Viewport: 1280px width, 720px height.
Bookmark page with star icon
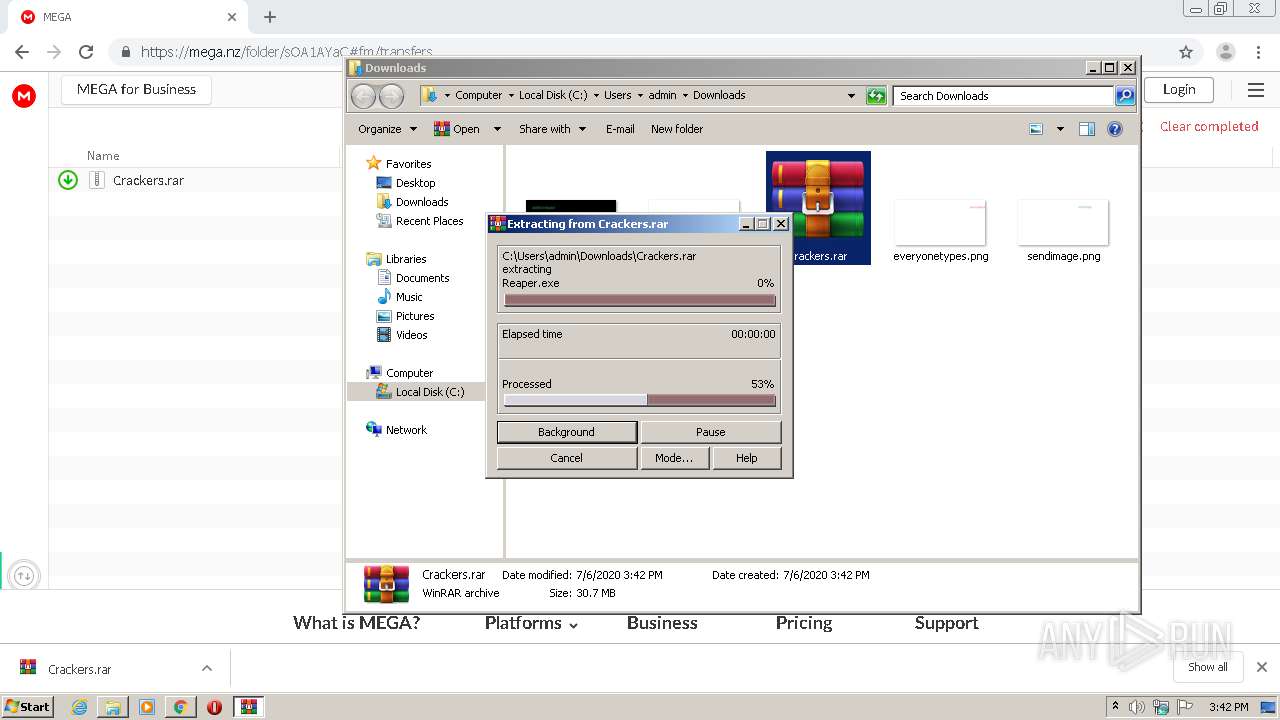click(x=1186, y=52)
